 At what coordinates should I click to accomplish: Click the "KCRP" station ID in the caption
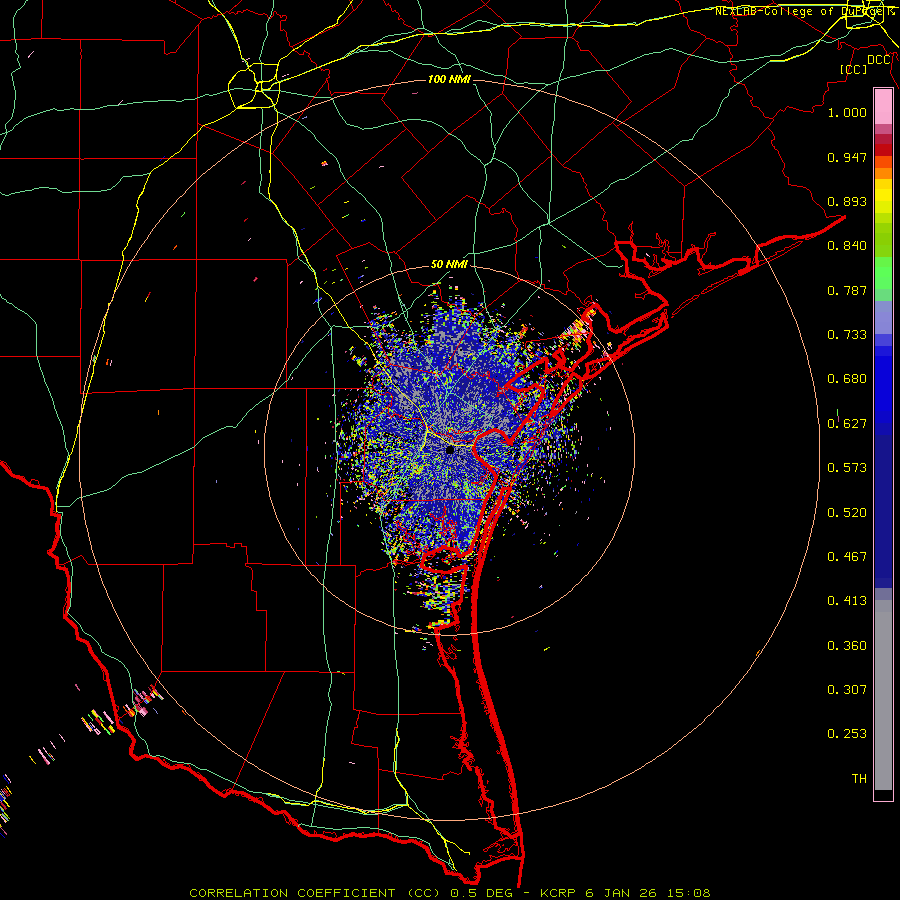(558, 893)
